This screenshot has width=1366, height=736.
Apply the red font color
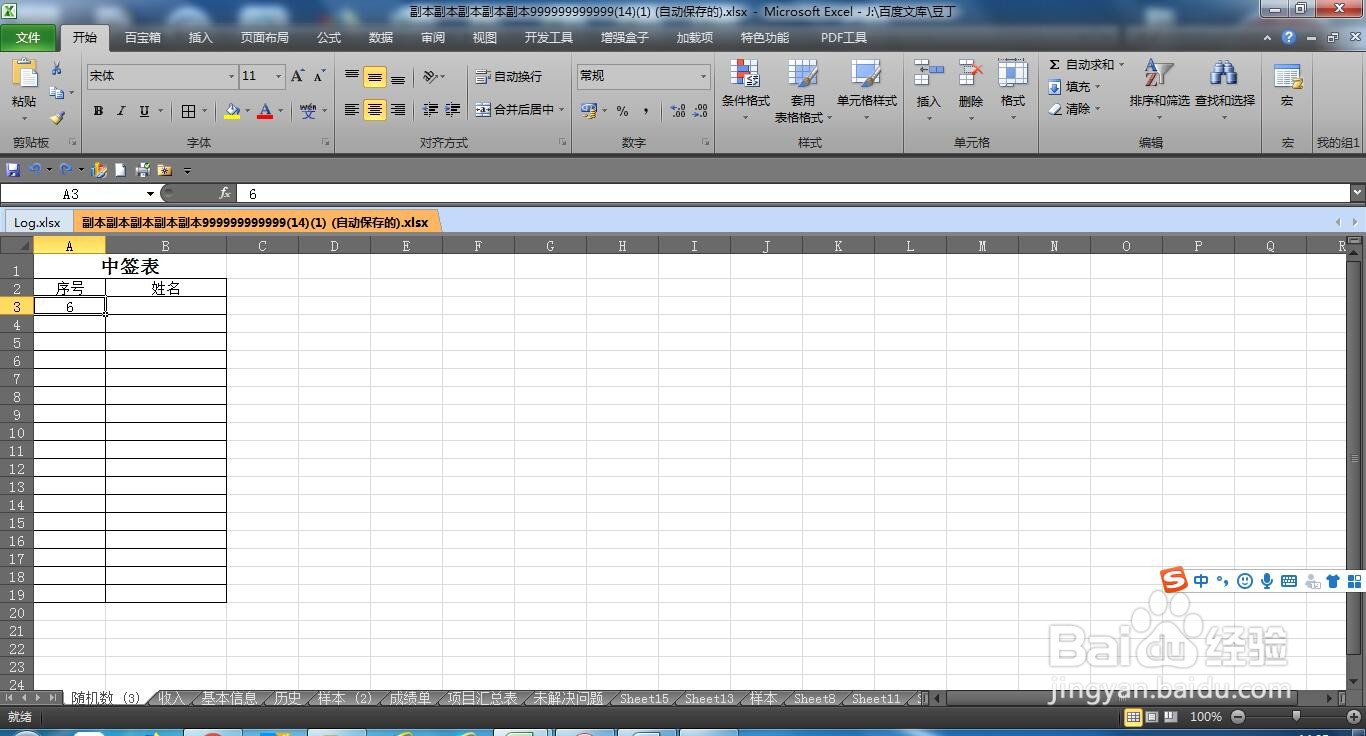265,110
